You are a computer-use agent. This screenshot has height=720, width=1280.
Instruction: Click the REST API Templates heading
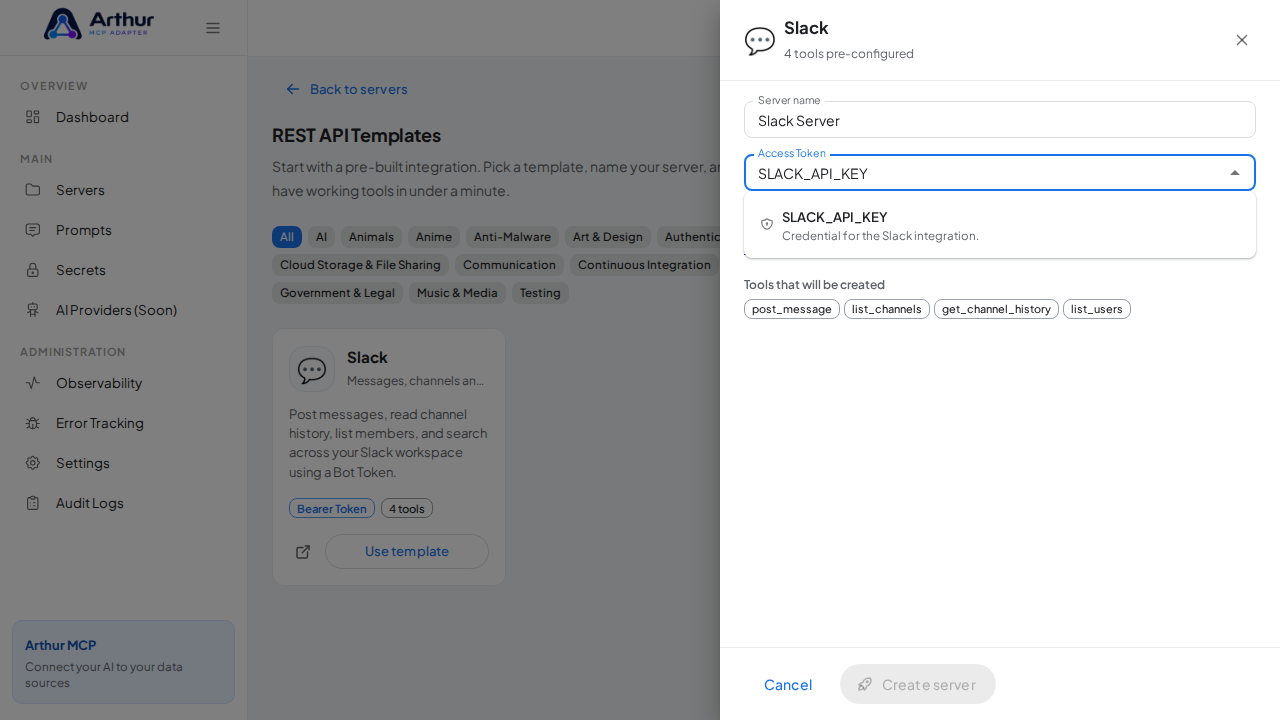[356, 135]
